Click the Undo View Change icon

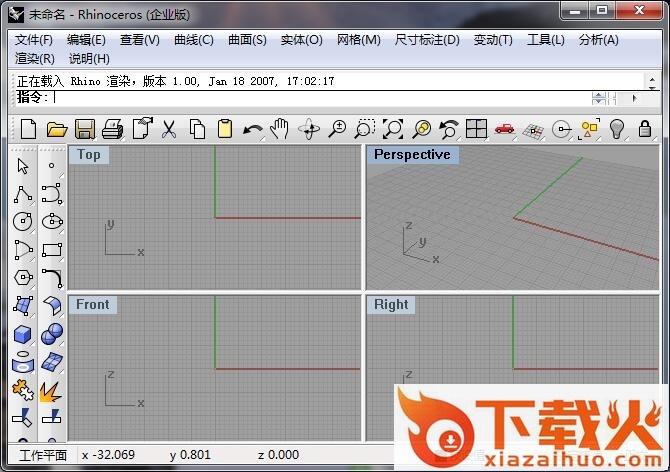click(x=449, y=129)
